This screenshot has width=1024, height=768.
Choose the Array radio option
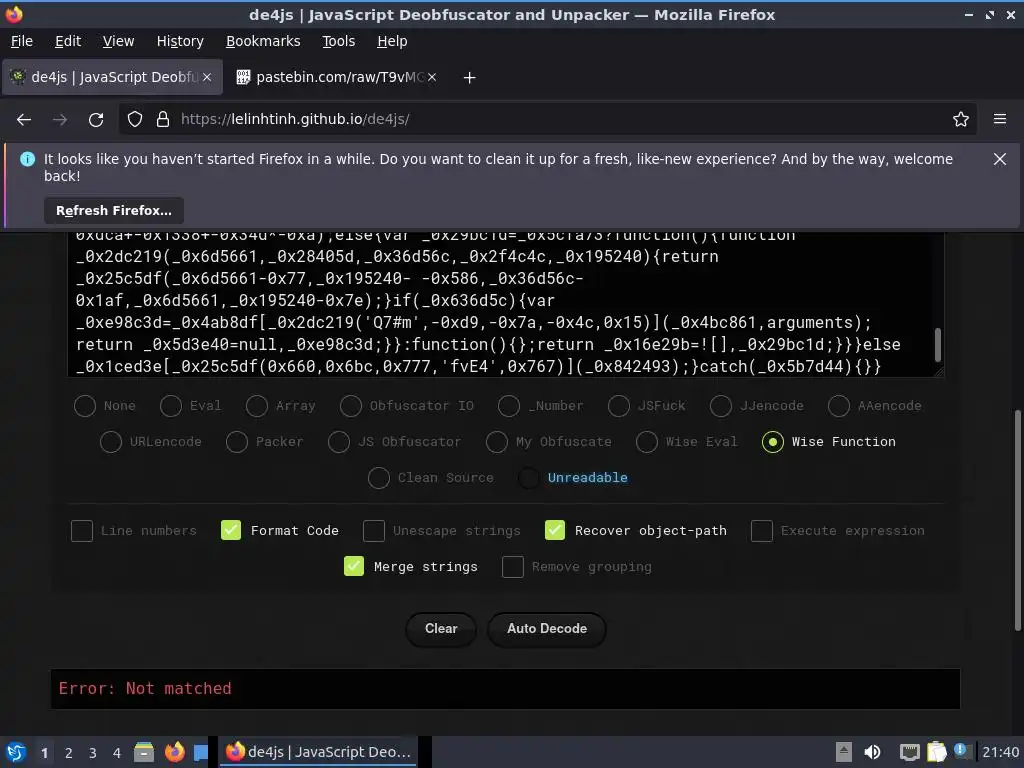(257, 406)
